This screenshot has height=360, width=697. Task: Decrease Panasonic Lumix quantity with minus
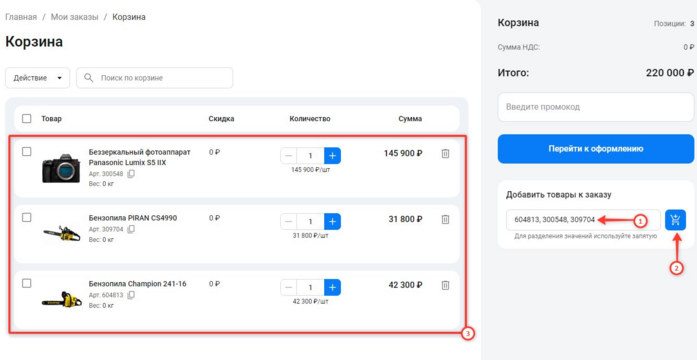288,156
